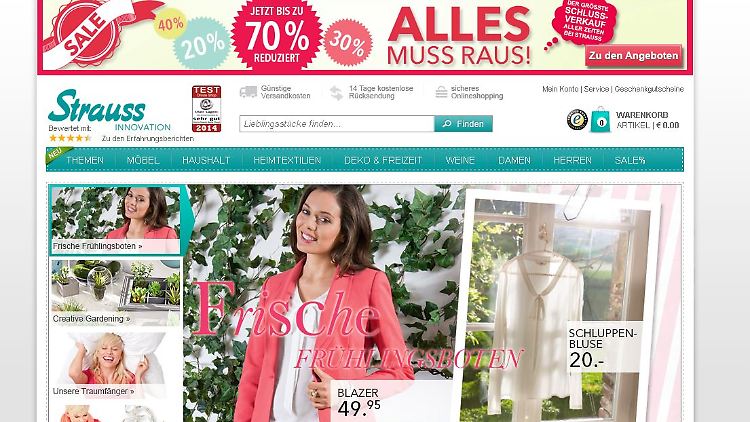Open the MÖBEL menu

[x=143, y=160]
